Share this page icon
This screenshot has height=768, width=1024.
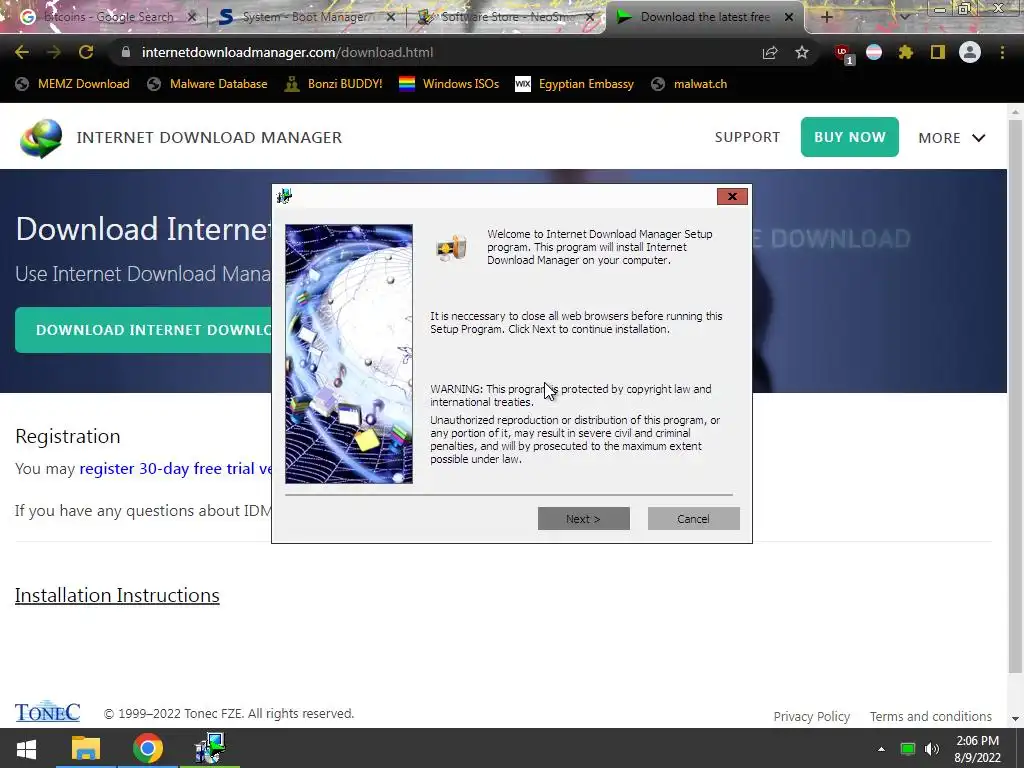(770, 53)
